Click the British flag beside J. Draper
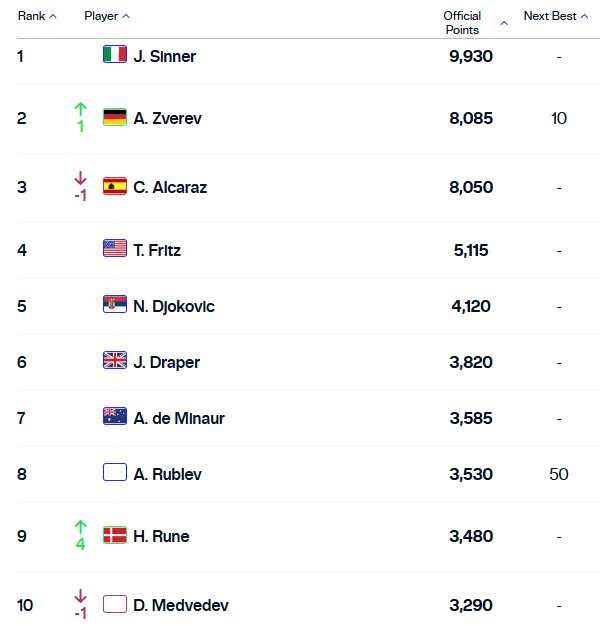 click(114, 361)
